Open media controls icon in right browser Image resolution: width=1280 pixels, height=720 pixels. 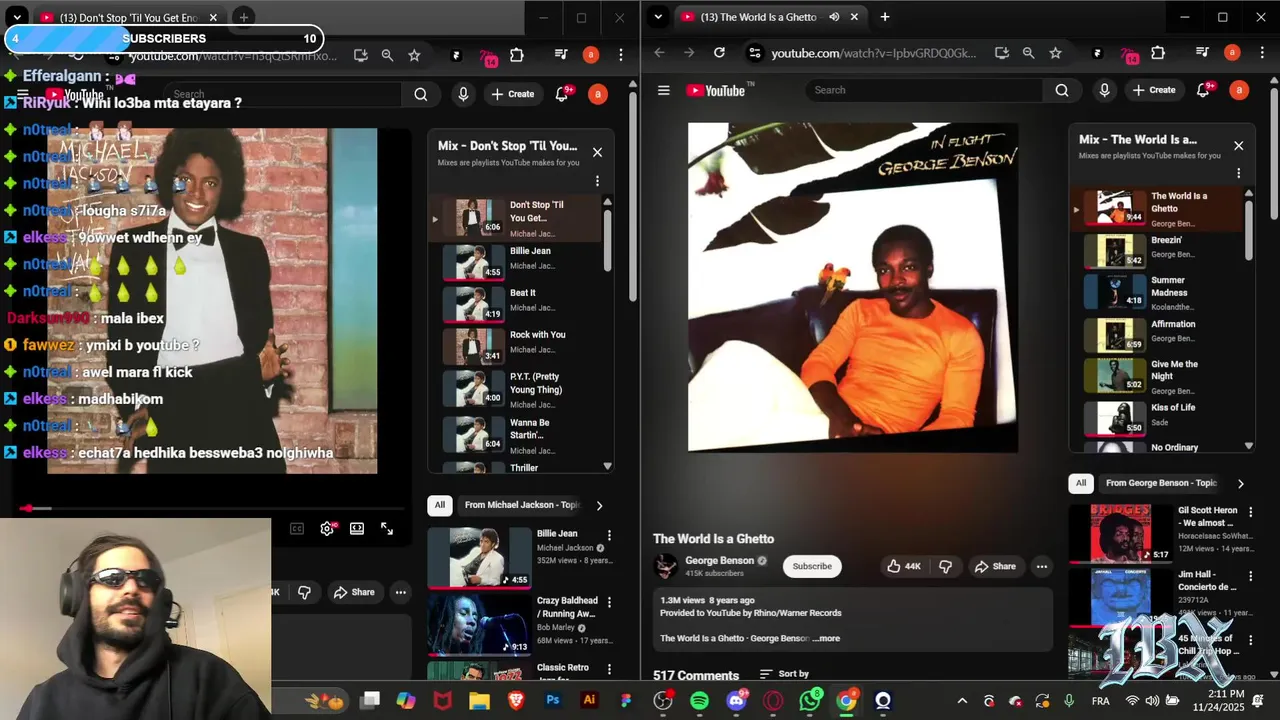pos(1203,53)
